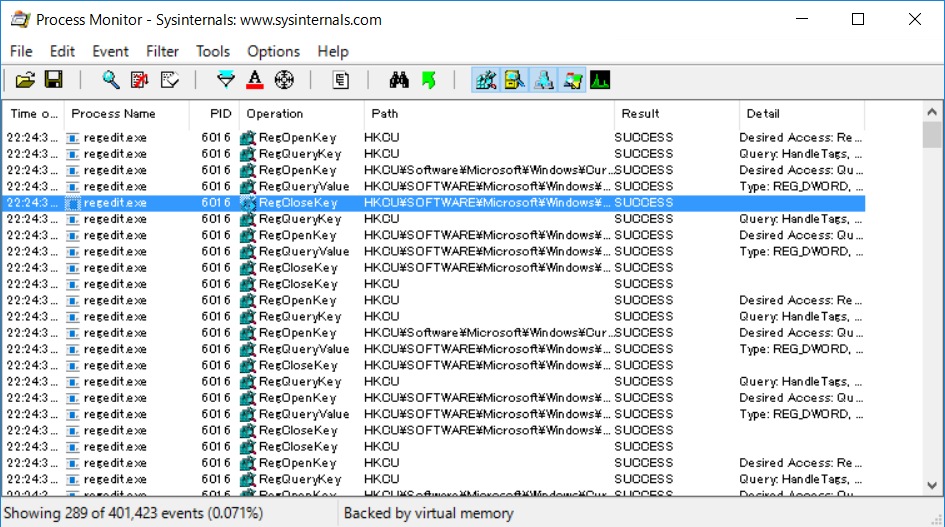Click the Operation column header
Viewport: 945px width, 527px height.
(302, 114)
